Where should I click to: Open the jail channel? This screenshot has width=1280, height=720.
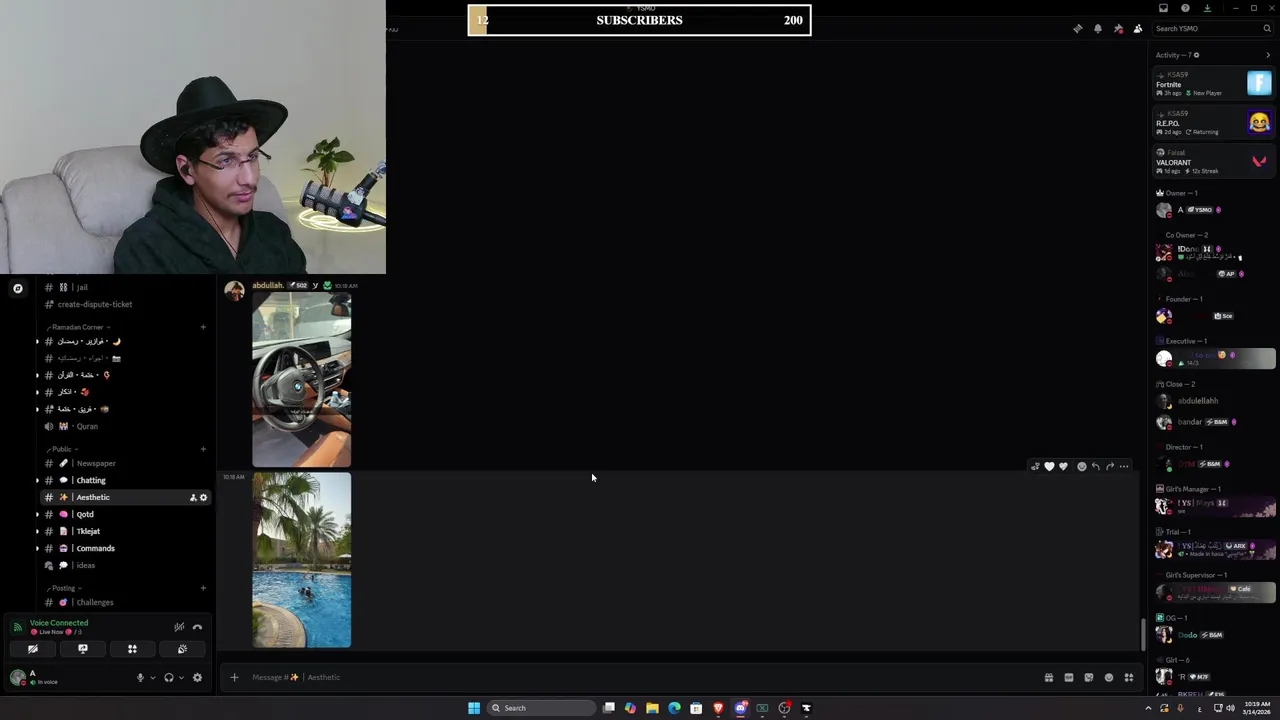tap(124, 287)
